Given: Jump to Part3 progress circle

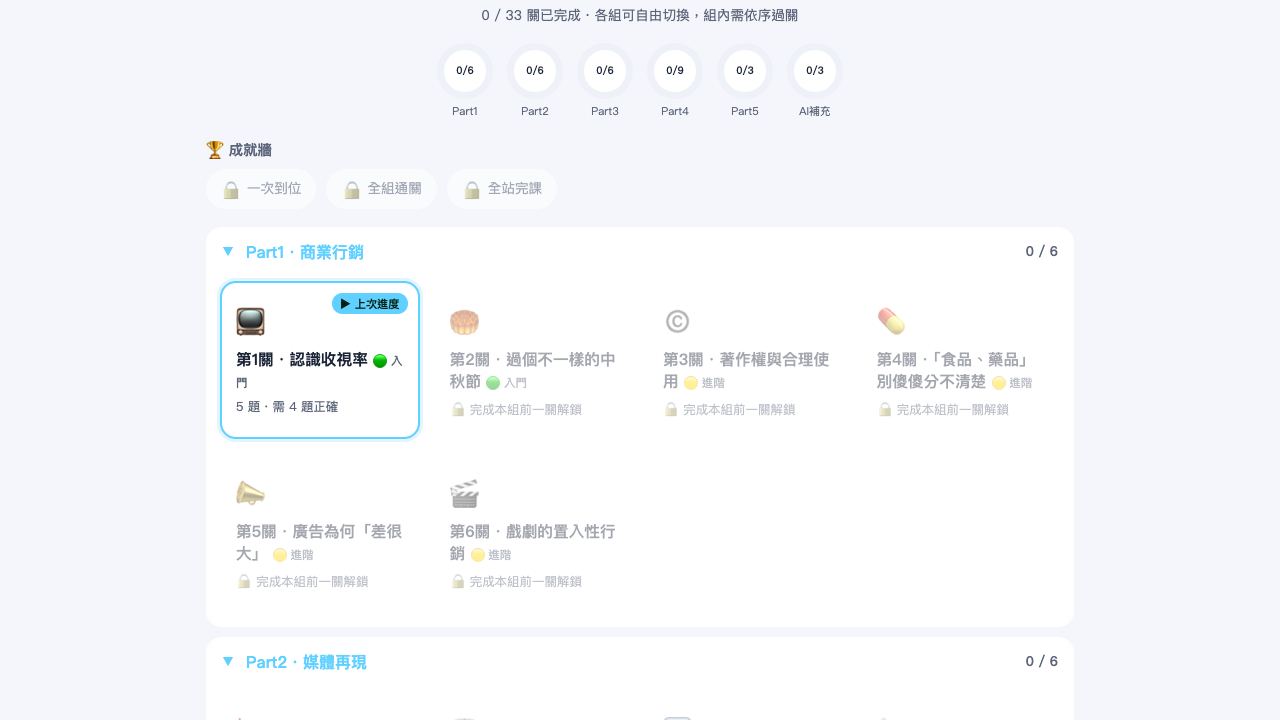Looking at the screenshot, I should 605,71.
